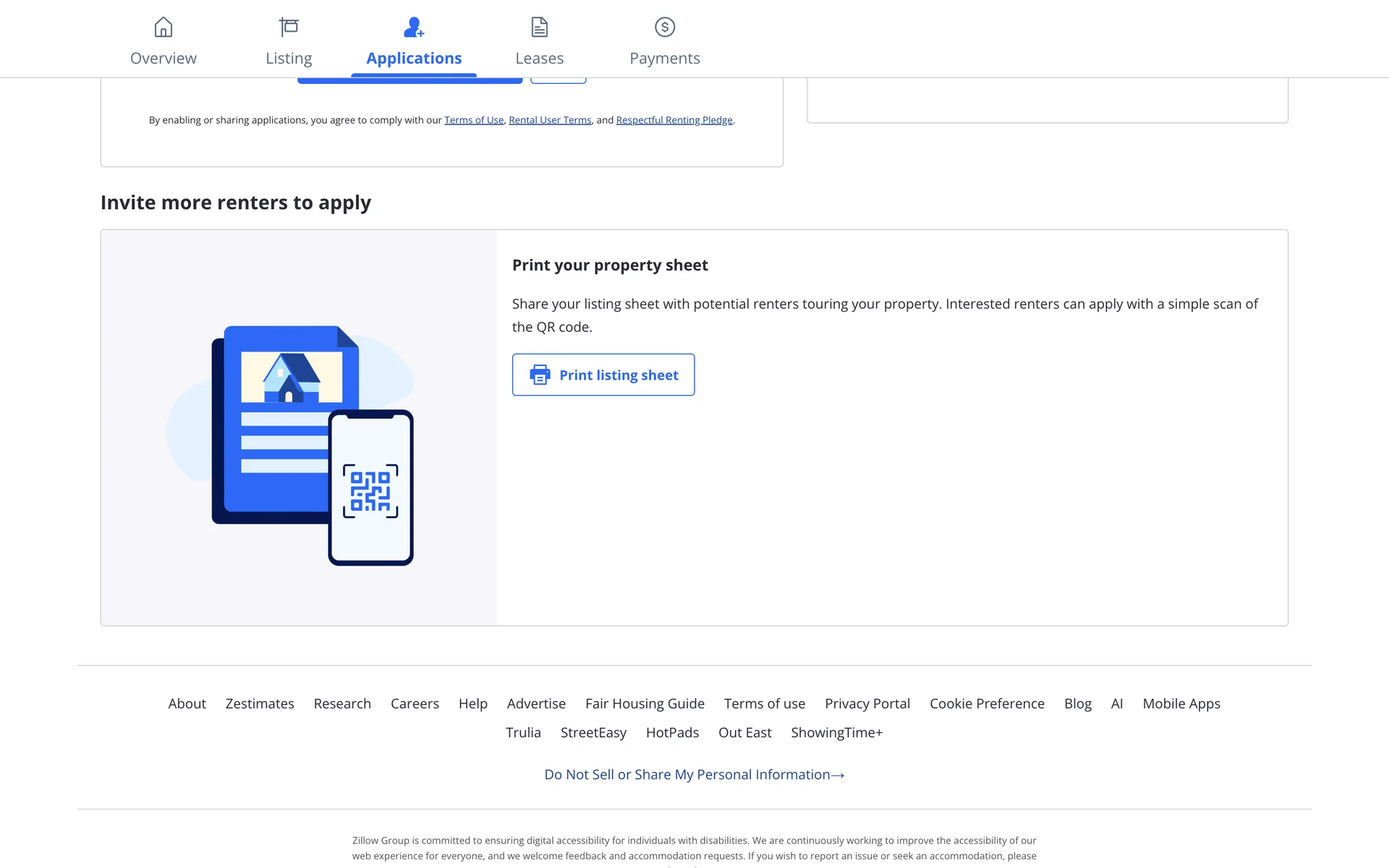The width and height of the screenshot is (1389, 868).
Task: Click Do Not Sell or Share link
Action: [694, 775]
